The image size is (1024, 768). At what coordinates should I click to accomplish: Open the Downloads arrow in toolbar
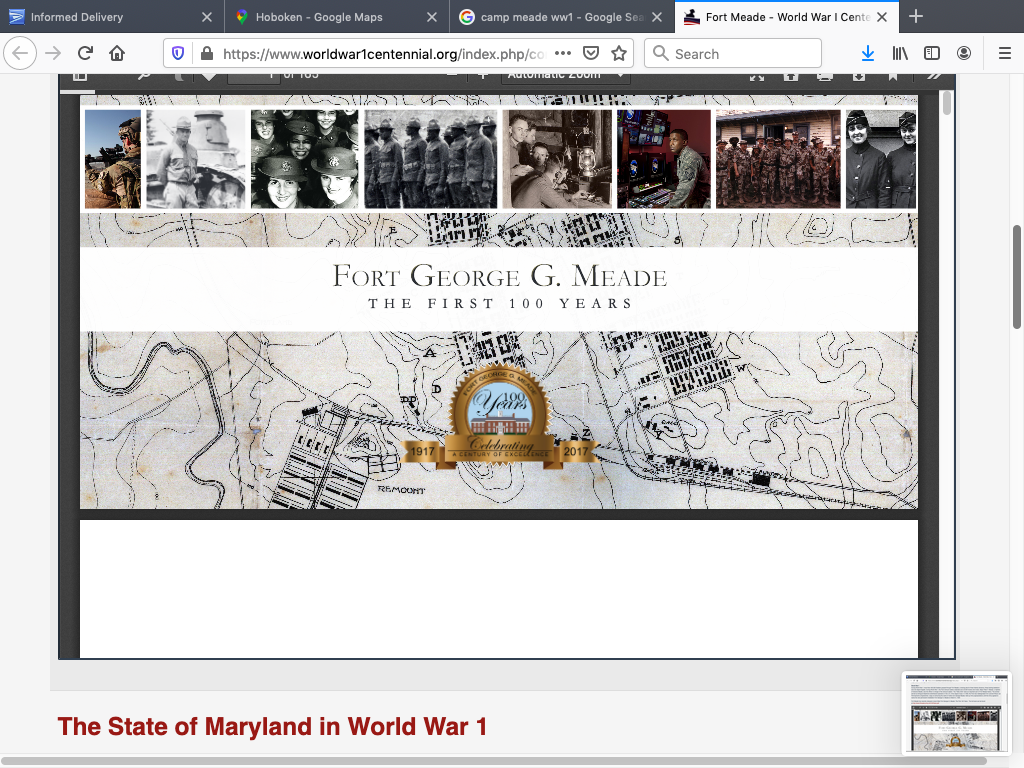(867, 53)
